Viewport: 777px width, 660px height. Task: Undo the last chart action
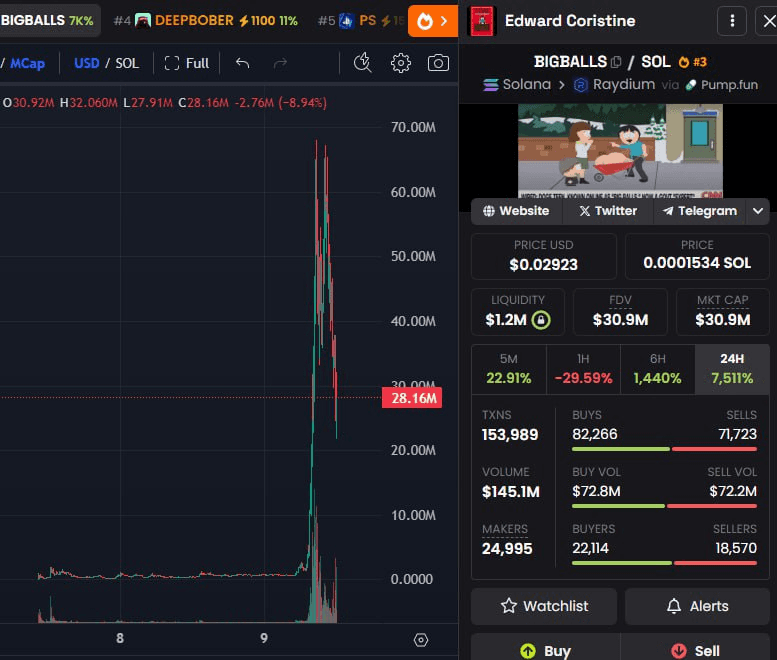(x=242, y=63)
